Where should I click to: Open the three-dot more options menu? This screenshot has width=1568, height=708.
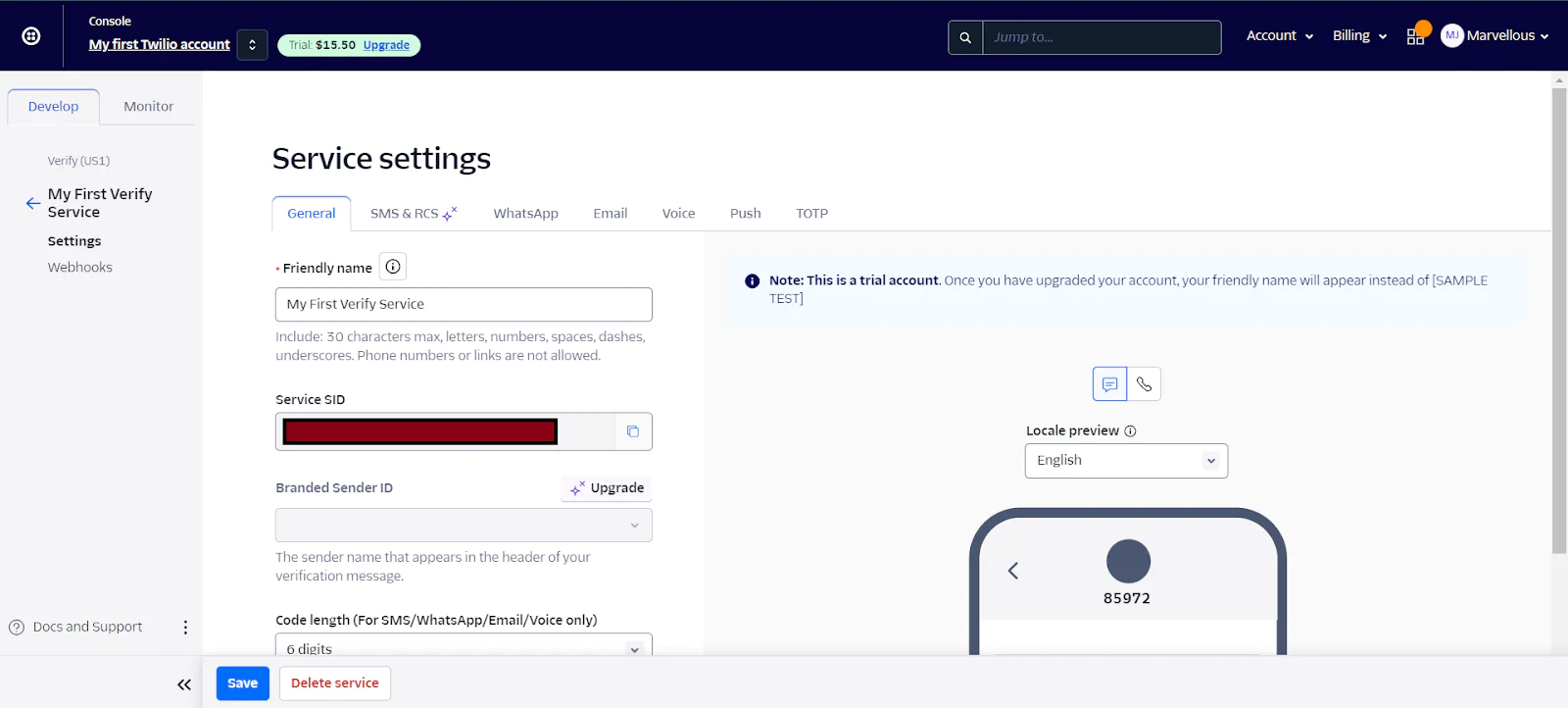(x=185, y=628)
